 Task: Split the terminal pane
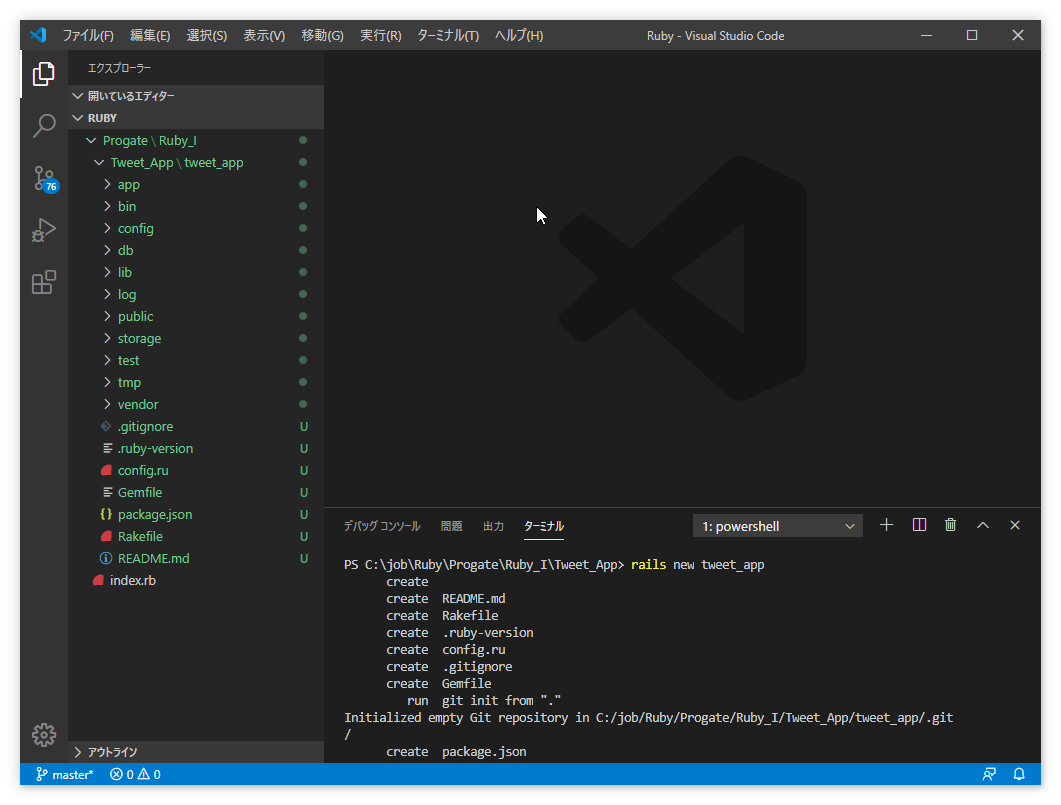tap(919, 525)
